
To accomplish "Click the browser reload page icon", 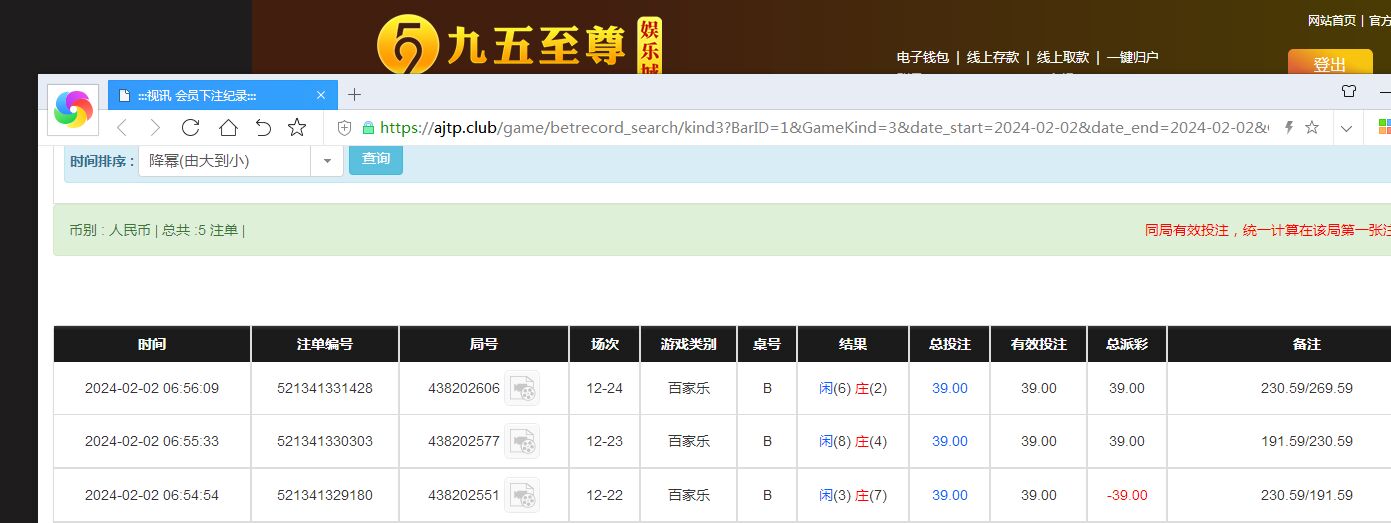I will [190, 128].
